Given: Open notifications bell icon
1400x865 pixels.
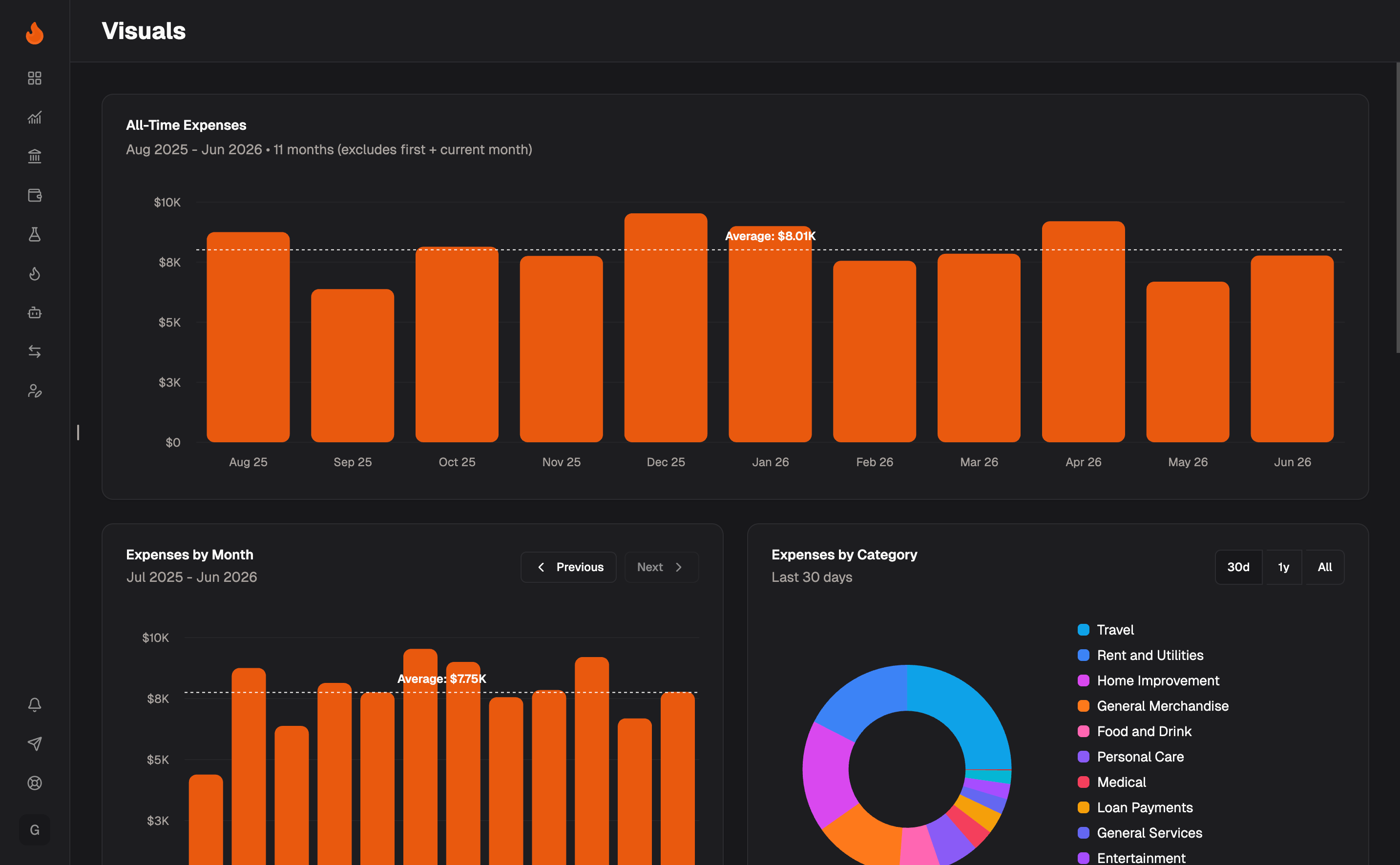Looking at the screenshot, I should click(34, 704).
